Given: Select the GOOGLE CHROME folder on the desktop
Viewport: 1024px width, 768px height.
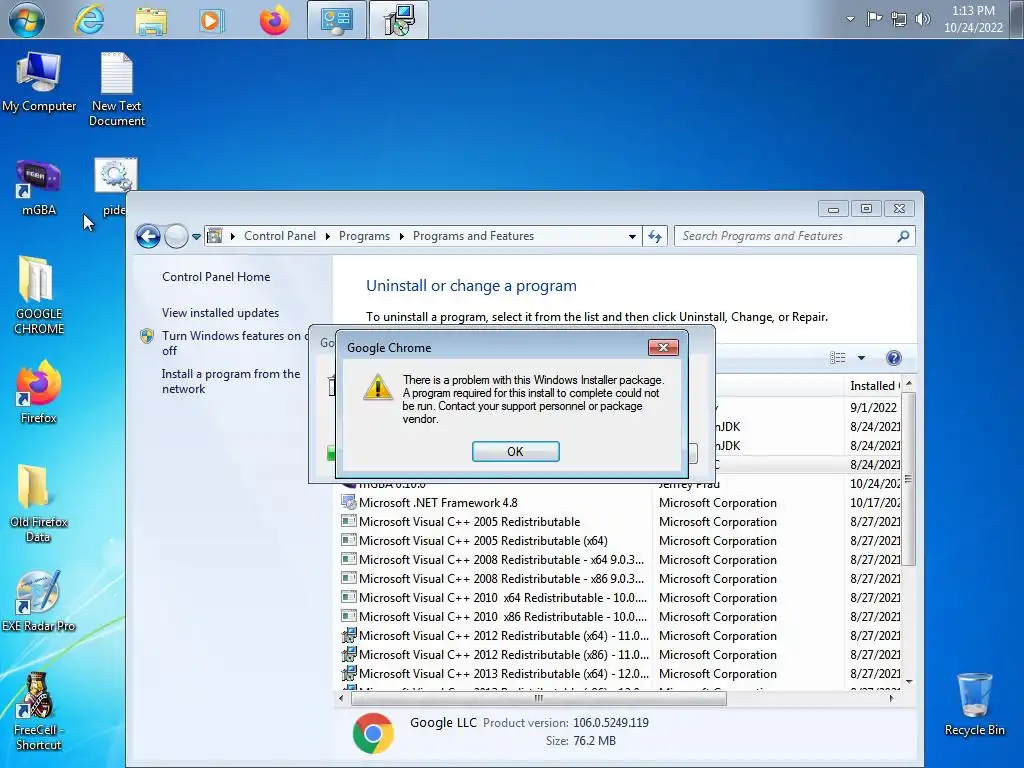Looking at the screenshot, I should [39, 296].
